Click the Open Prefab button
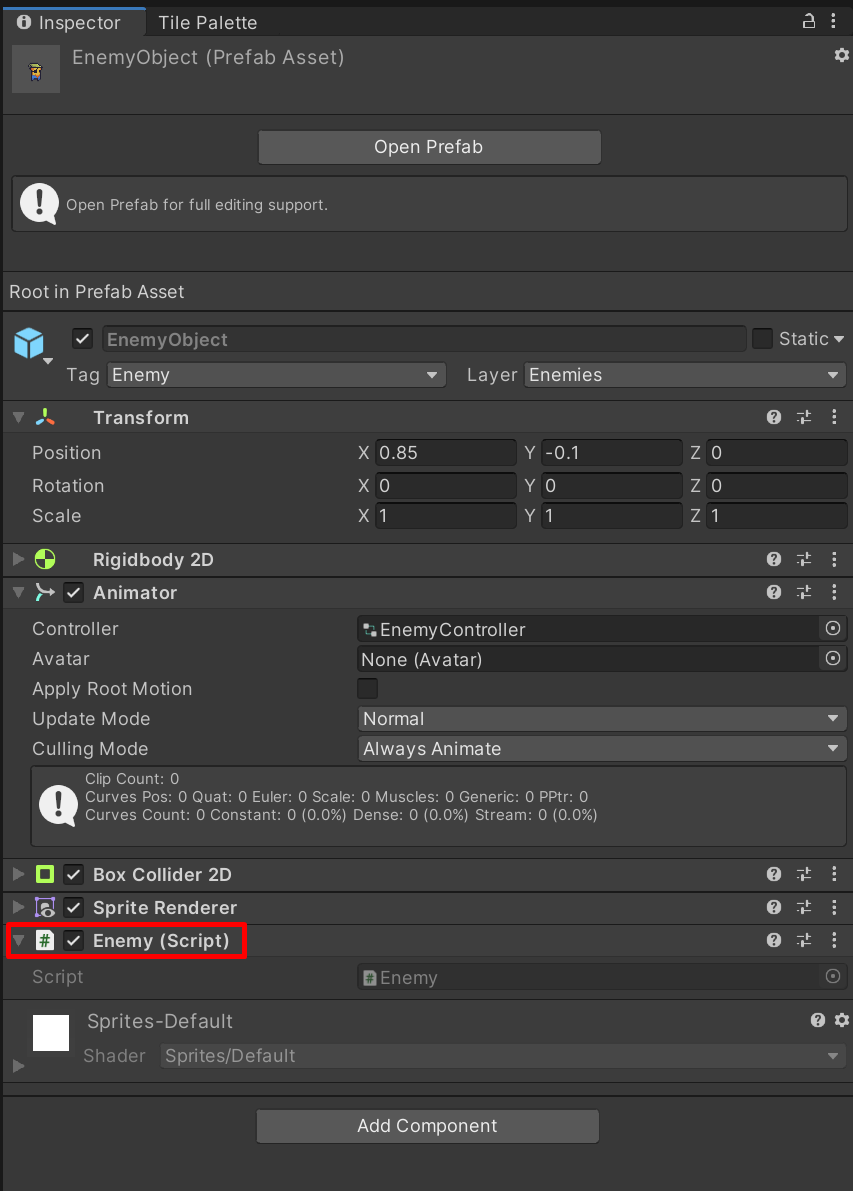853x1191 pixels. tap(429, 147)
